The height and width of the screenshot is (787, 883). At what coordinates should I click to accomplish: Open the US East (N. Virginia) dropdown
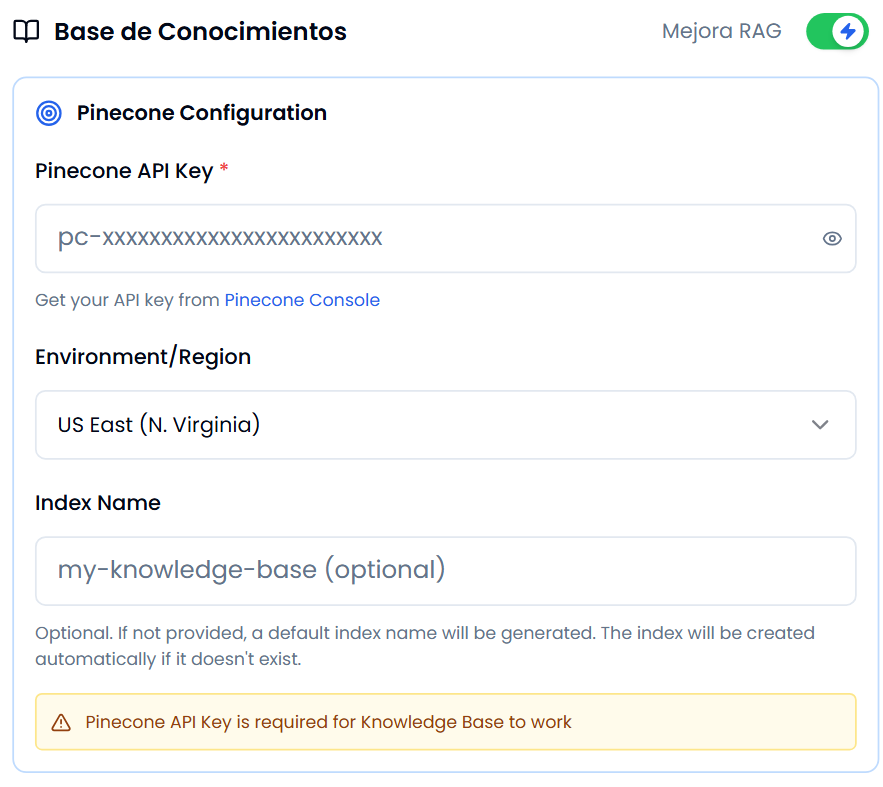[445, 425]
